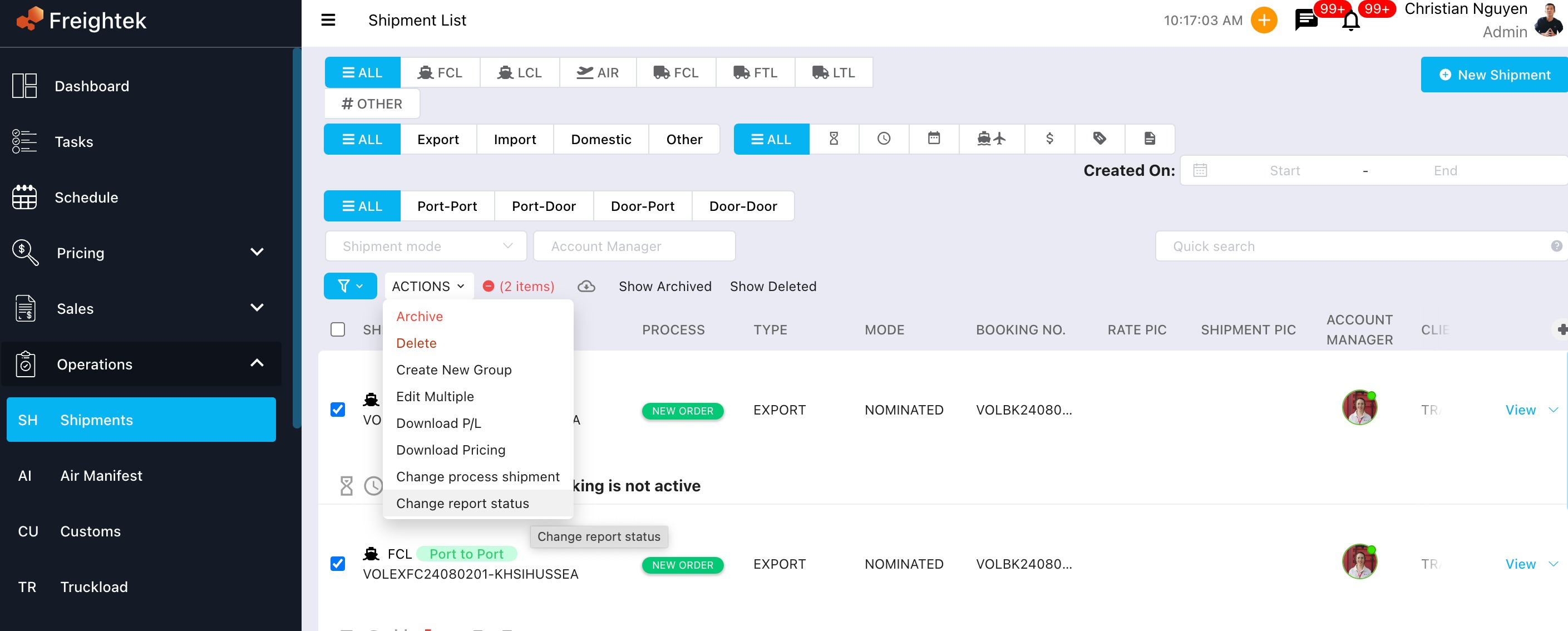Viewport: 1568px width, 631px height.
Task: Open the blue filter dropdown button
Action: click(349, 286)
